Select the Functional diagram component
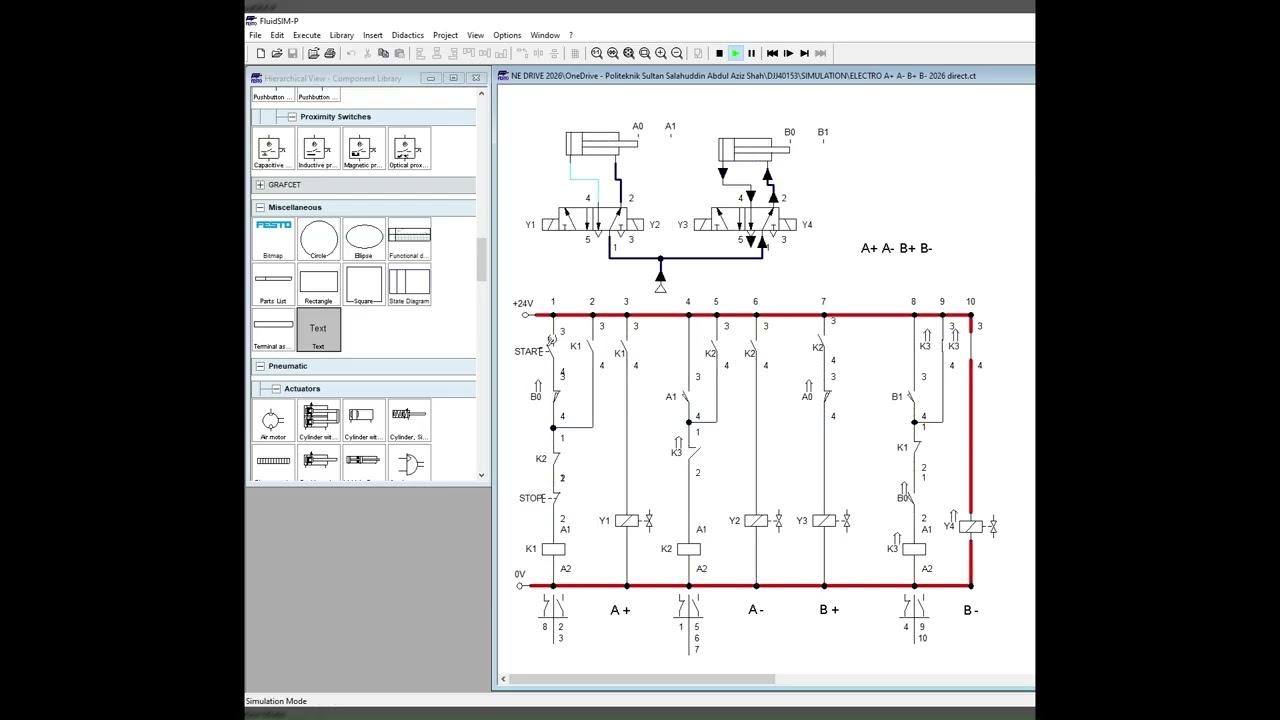Image resolution: width=1280 pixels, height=720 pixels. click(409, 240)
